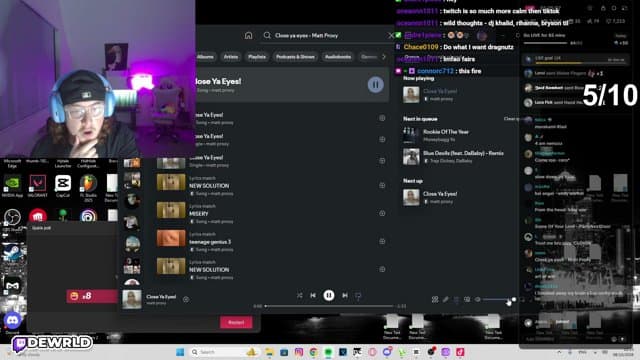
Task: Add the current playing song to Liked Songs
Action: [x=186, y=299]
